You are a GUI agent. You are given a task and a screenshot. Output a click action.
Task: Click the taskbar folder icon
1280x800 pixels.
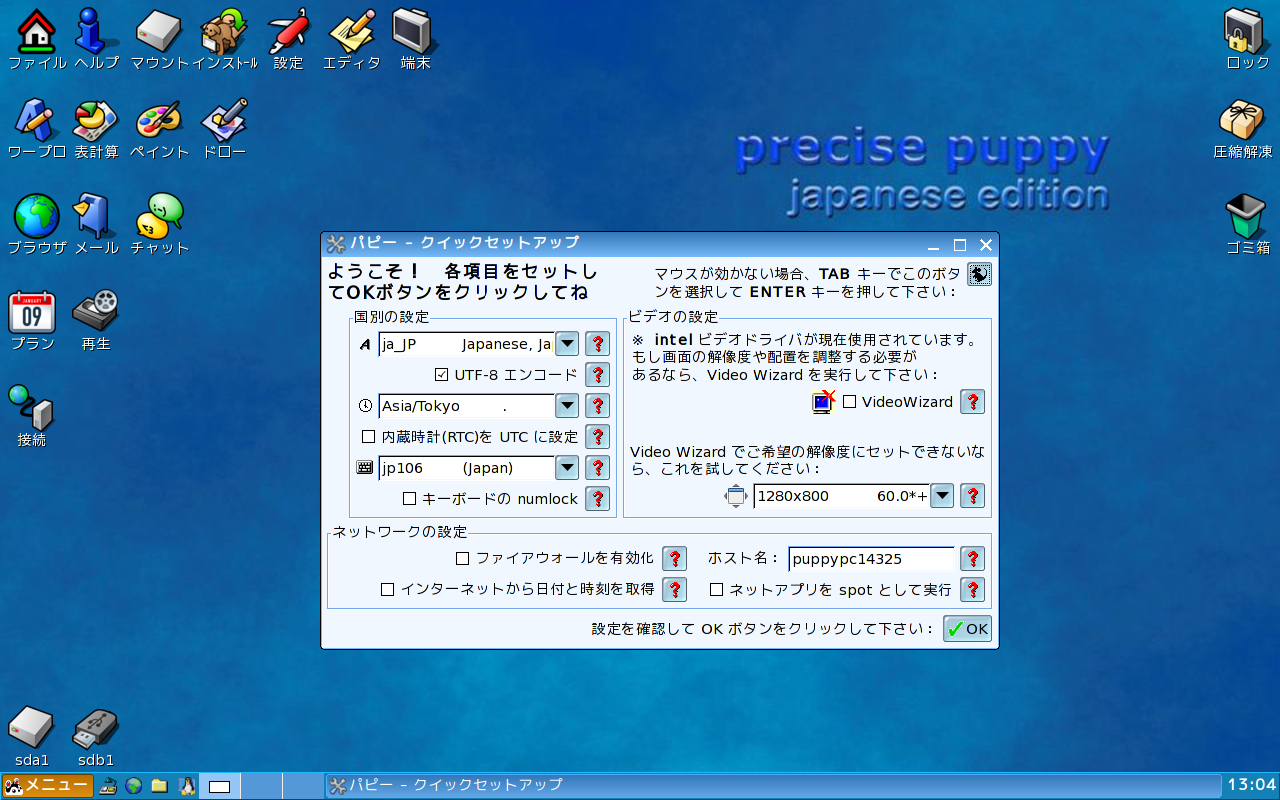click(159, 786)
